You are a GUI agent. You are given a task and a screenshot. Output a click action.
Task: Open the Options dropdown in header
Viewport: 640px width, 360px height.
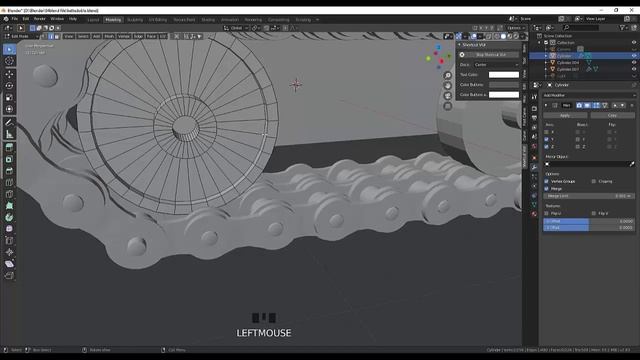pos(516,28)
